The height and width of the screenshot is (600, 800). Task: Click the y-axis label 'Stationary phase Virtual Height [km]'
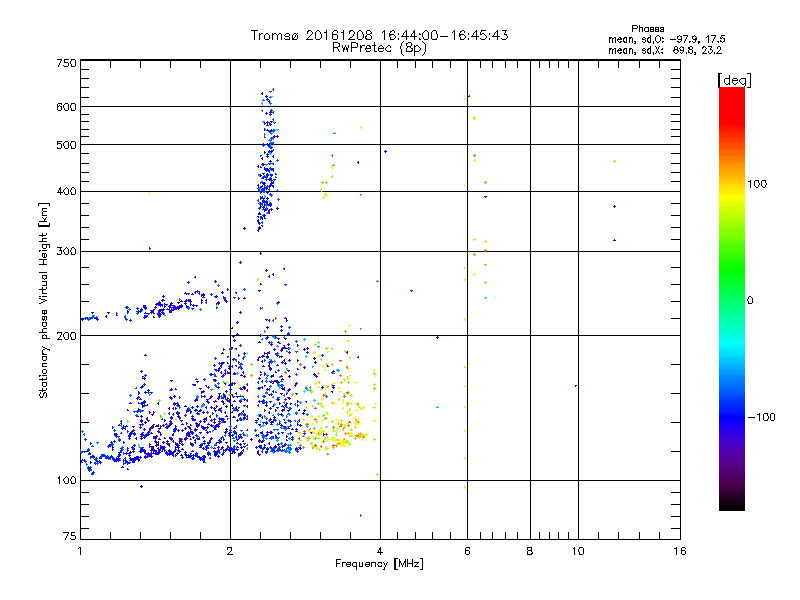point(43,301)
